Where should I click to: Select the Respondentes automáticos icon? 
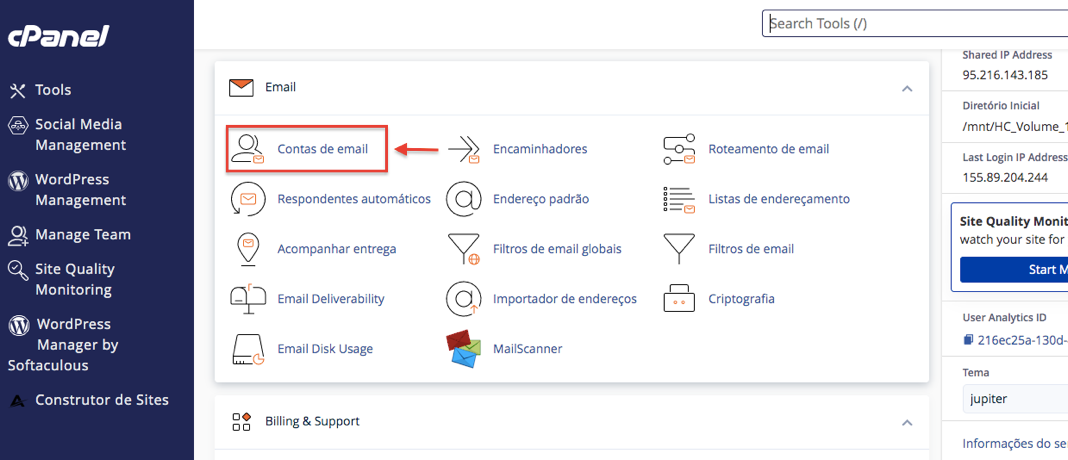(x=247, y=199)
